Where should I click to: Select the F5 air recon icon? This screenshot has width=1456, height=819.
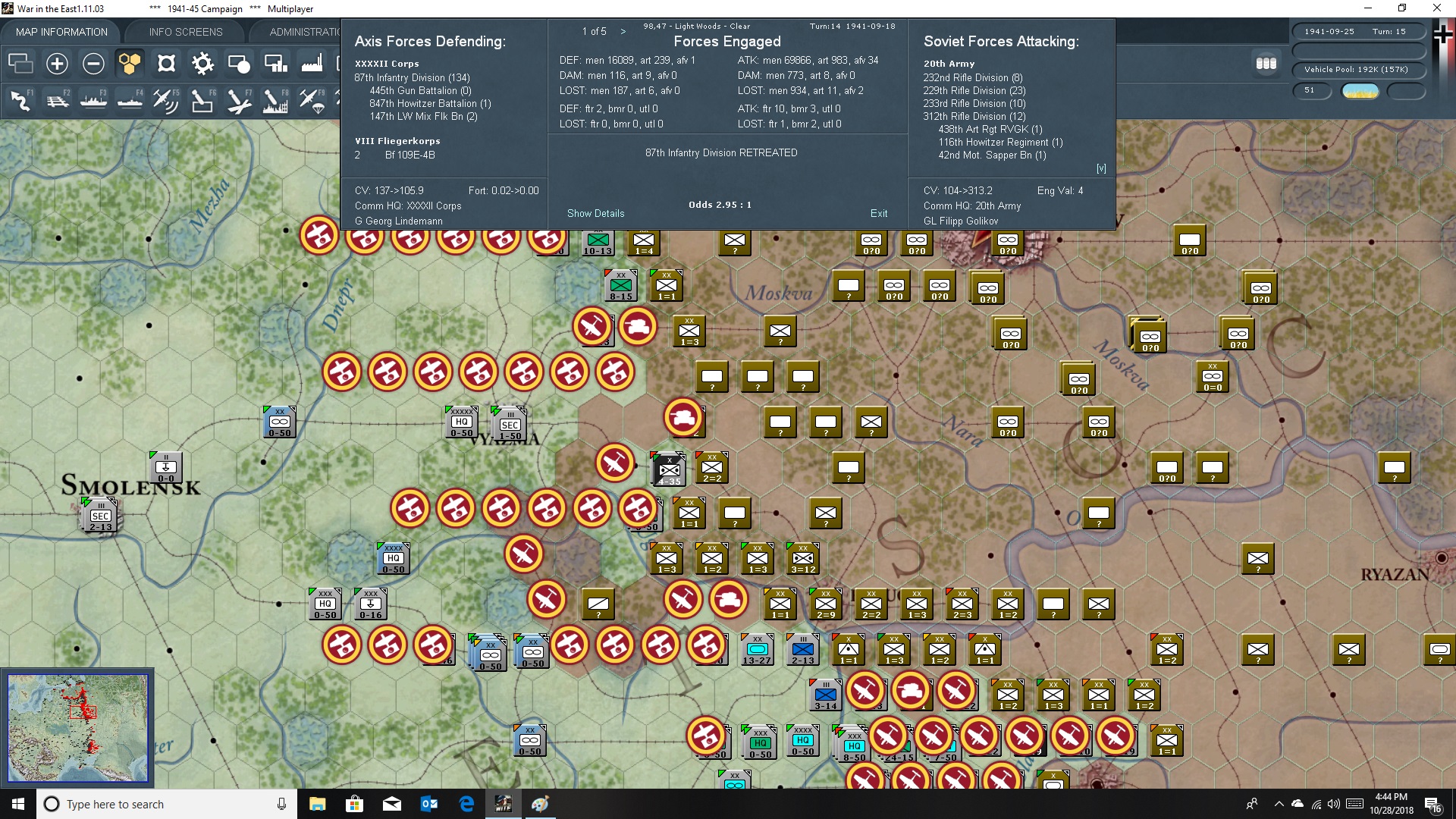coord(165,100)
